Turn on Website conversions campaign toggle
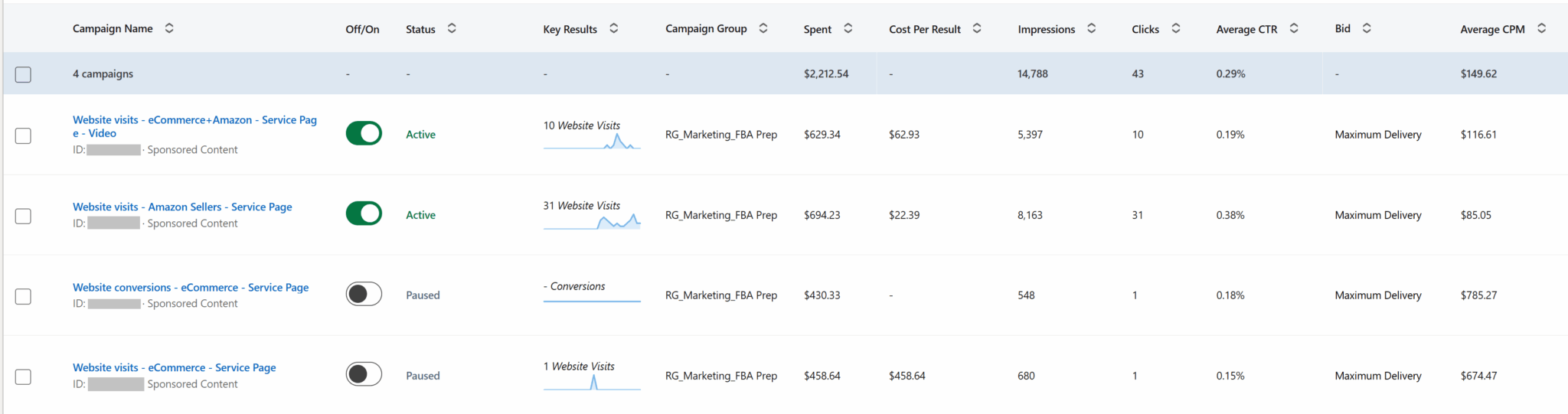This screenshot has width=1568, height=414. [364, 294]
